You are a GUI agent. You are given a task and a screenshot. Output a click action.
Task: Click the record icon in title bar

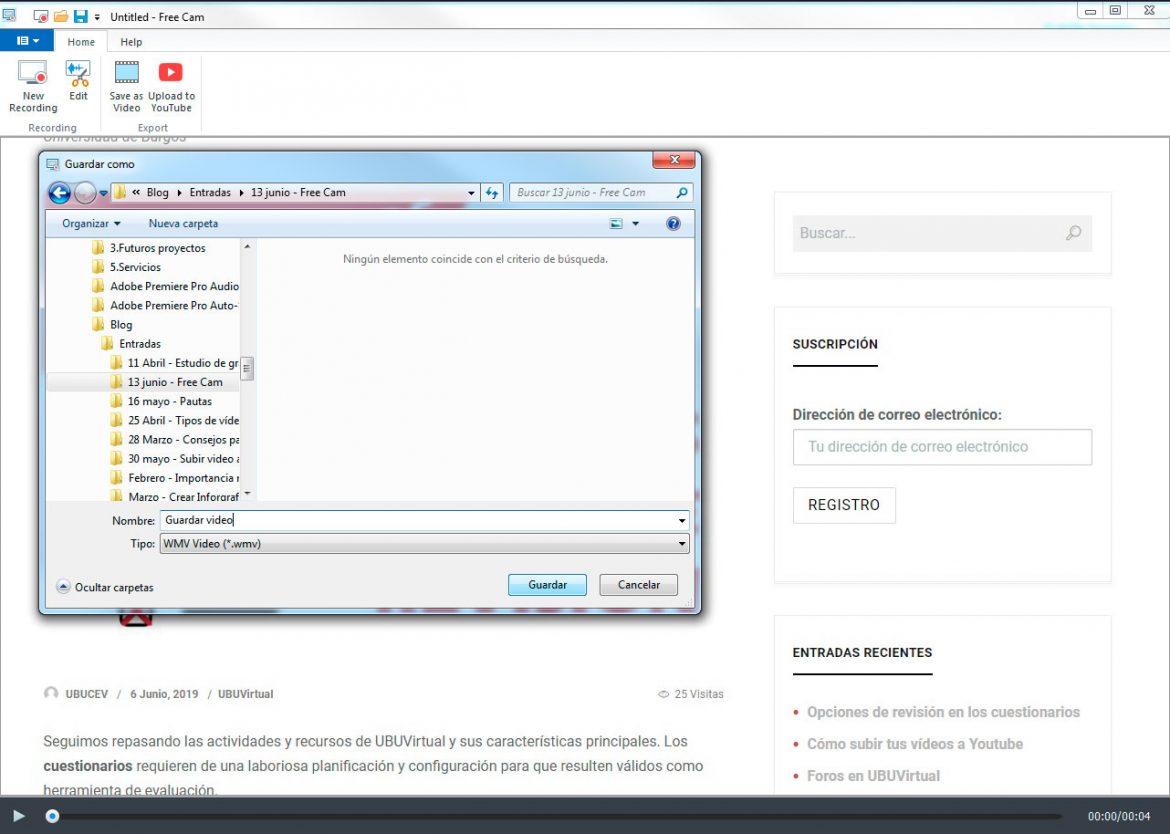pyautogui.click(x=41, y=16)
